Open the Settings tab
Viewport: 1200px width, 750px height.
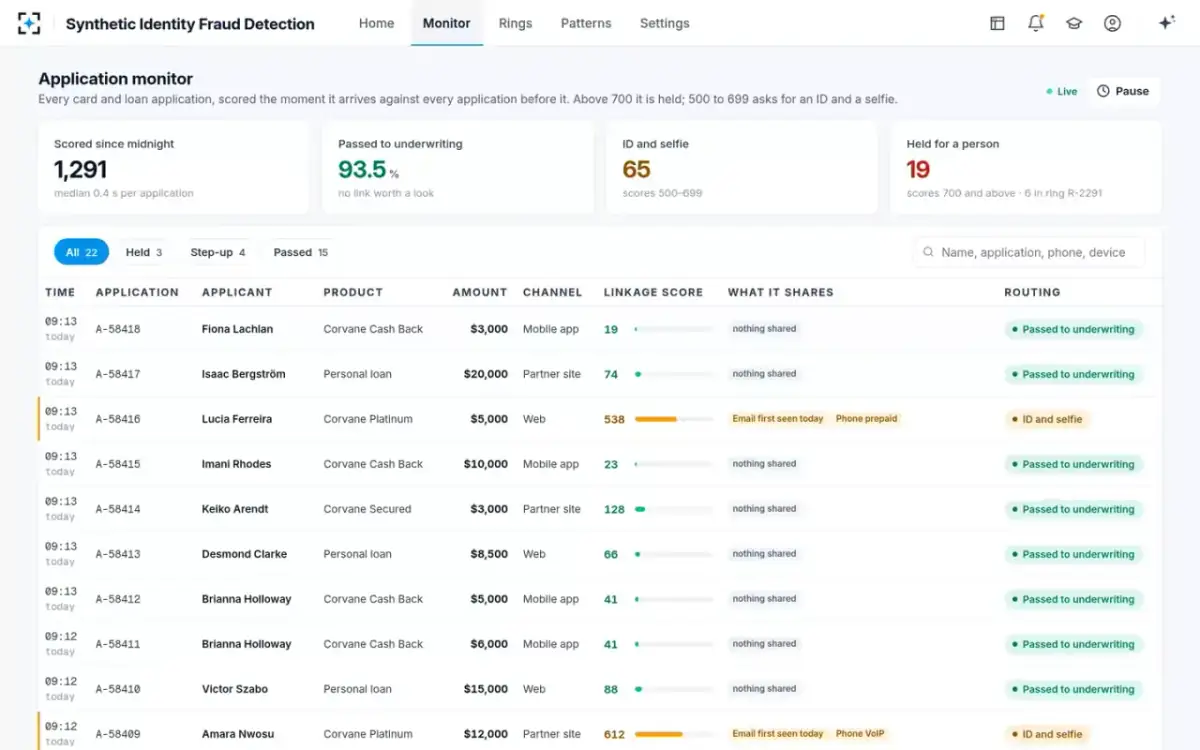(664, 23)
